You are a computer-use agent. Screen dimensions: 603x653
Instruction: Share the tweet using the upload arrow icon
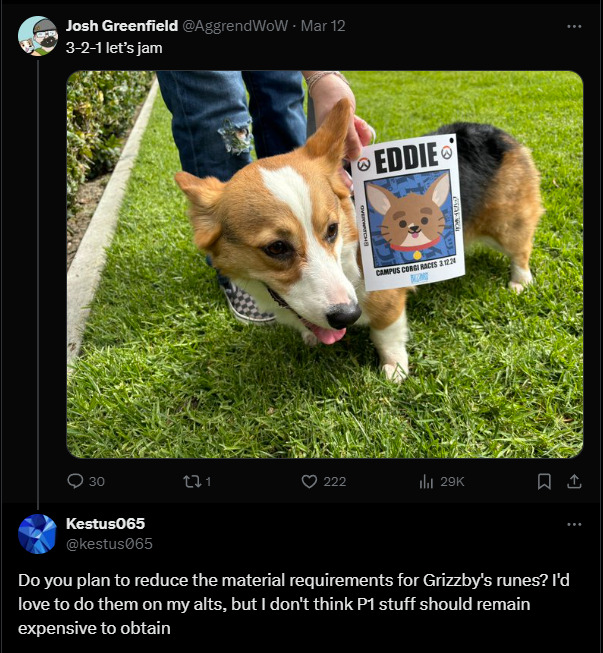pos(574,481)
